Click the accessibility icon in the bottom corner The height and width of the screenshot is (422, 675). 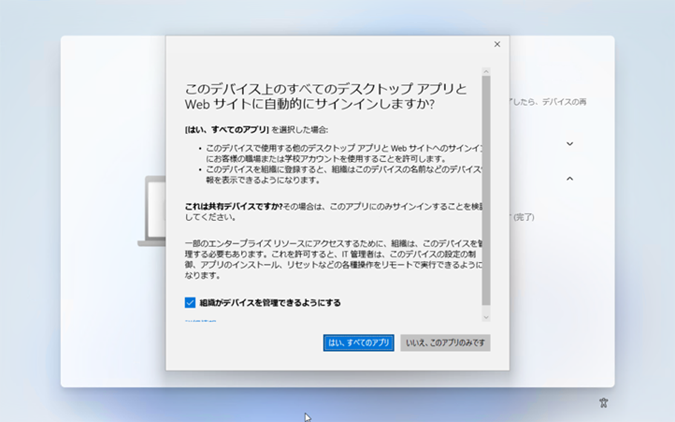[x=604, y=403]
